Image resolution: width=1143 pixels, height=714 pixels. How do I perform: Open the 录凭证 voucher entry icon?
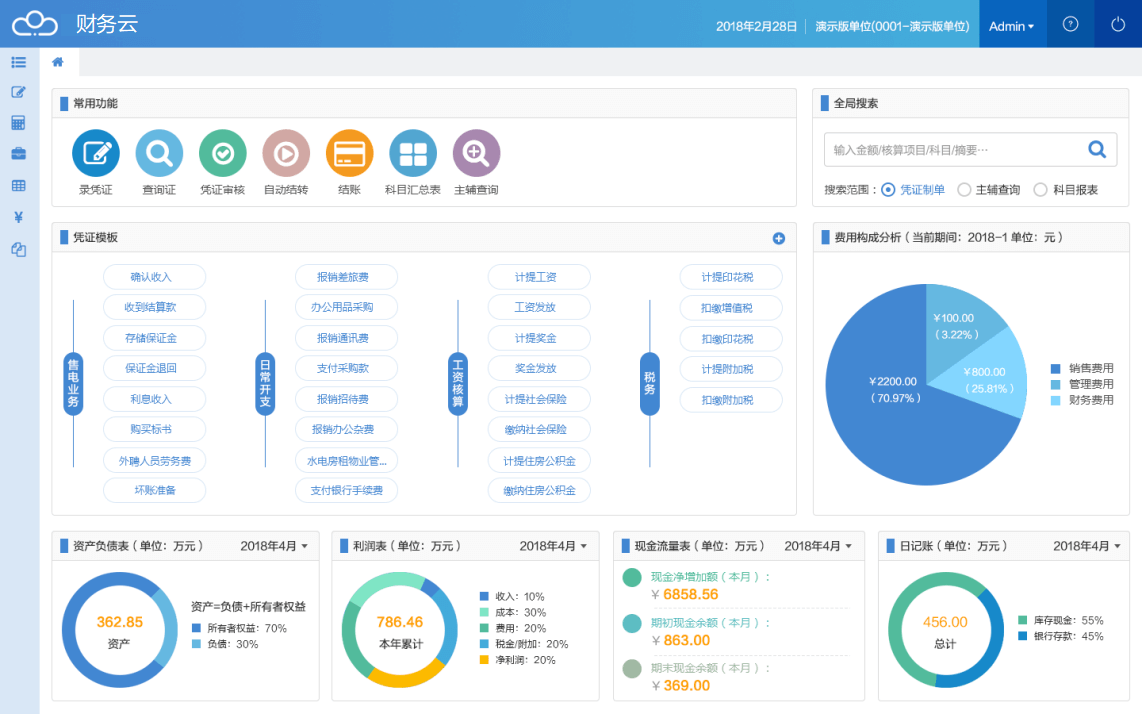(96, 154)
